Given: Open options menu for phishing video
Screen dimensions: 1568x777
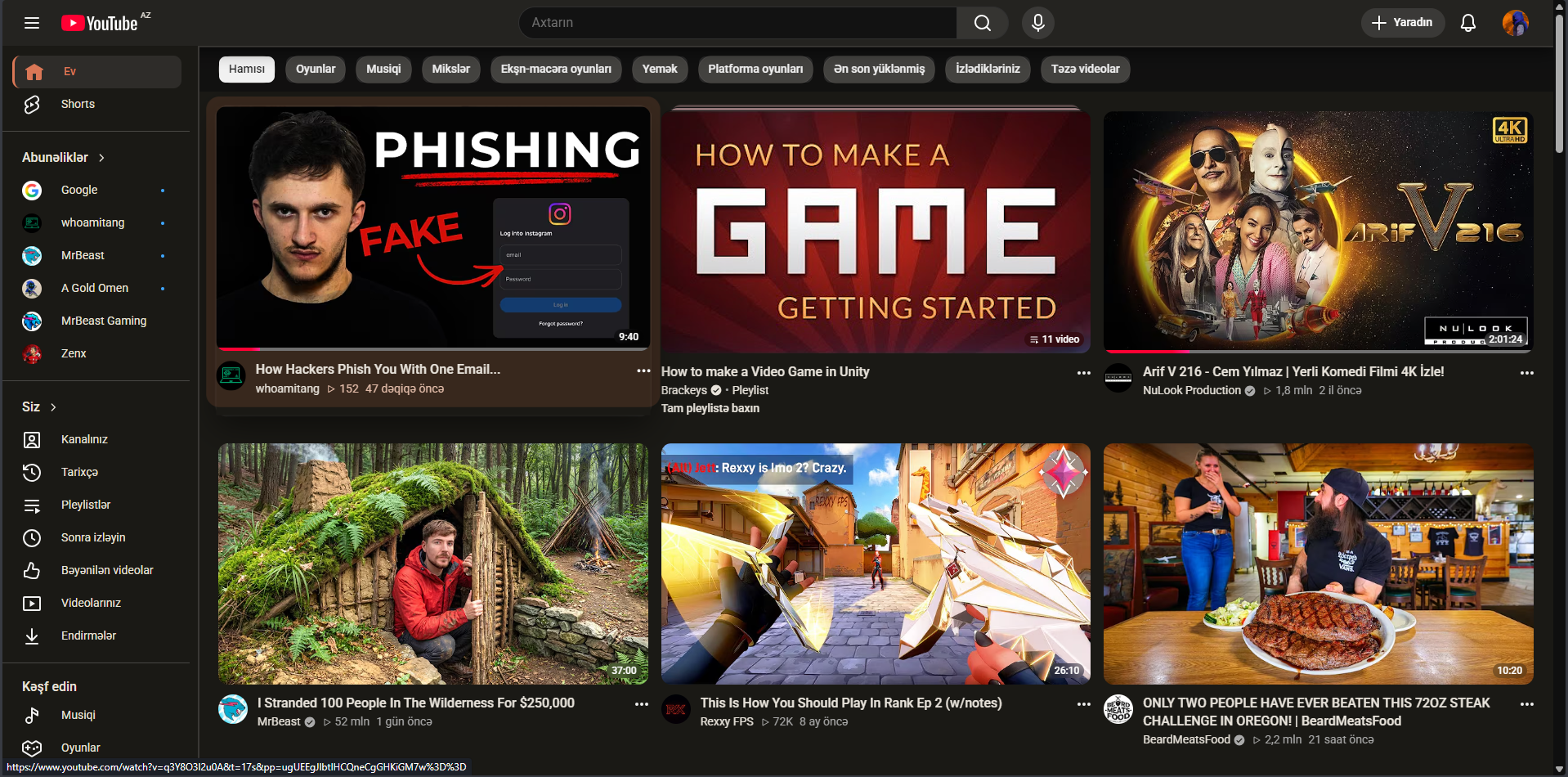Looking at the screenshot, I should [643, 371].
